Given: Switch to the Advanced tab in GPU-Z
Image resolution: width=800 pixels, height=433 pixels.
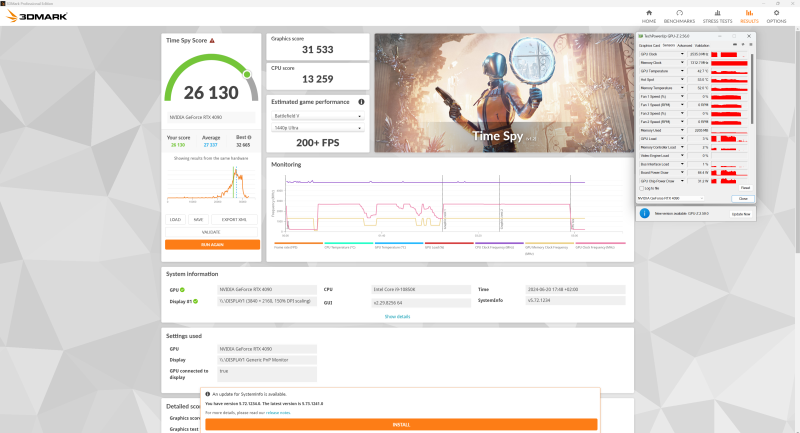Looking at the screenshot, I should [x=684, y=45].
